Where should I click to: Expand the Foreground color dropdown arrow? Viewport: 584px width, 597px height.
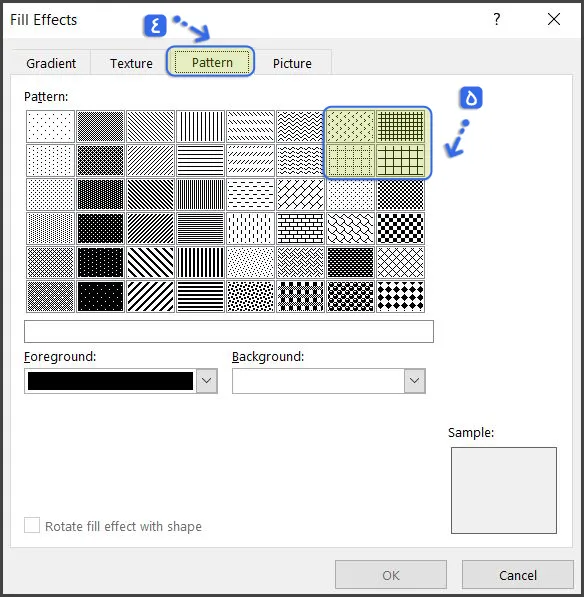(x=207, y=380)
